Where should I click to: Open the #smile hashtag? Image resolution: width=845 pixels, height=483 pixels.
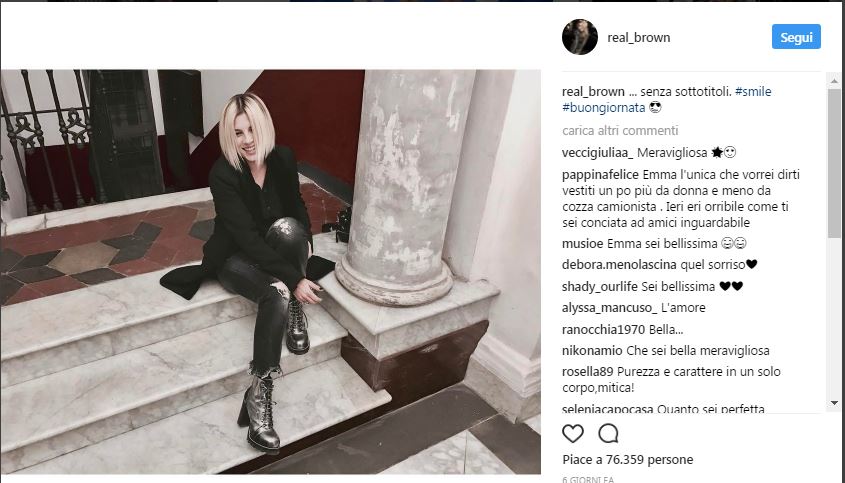coord(753,92)
